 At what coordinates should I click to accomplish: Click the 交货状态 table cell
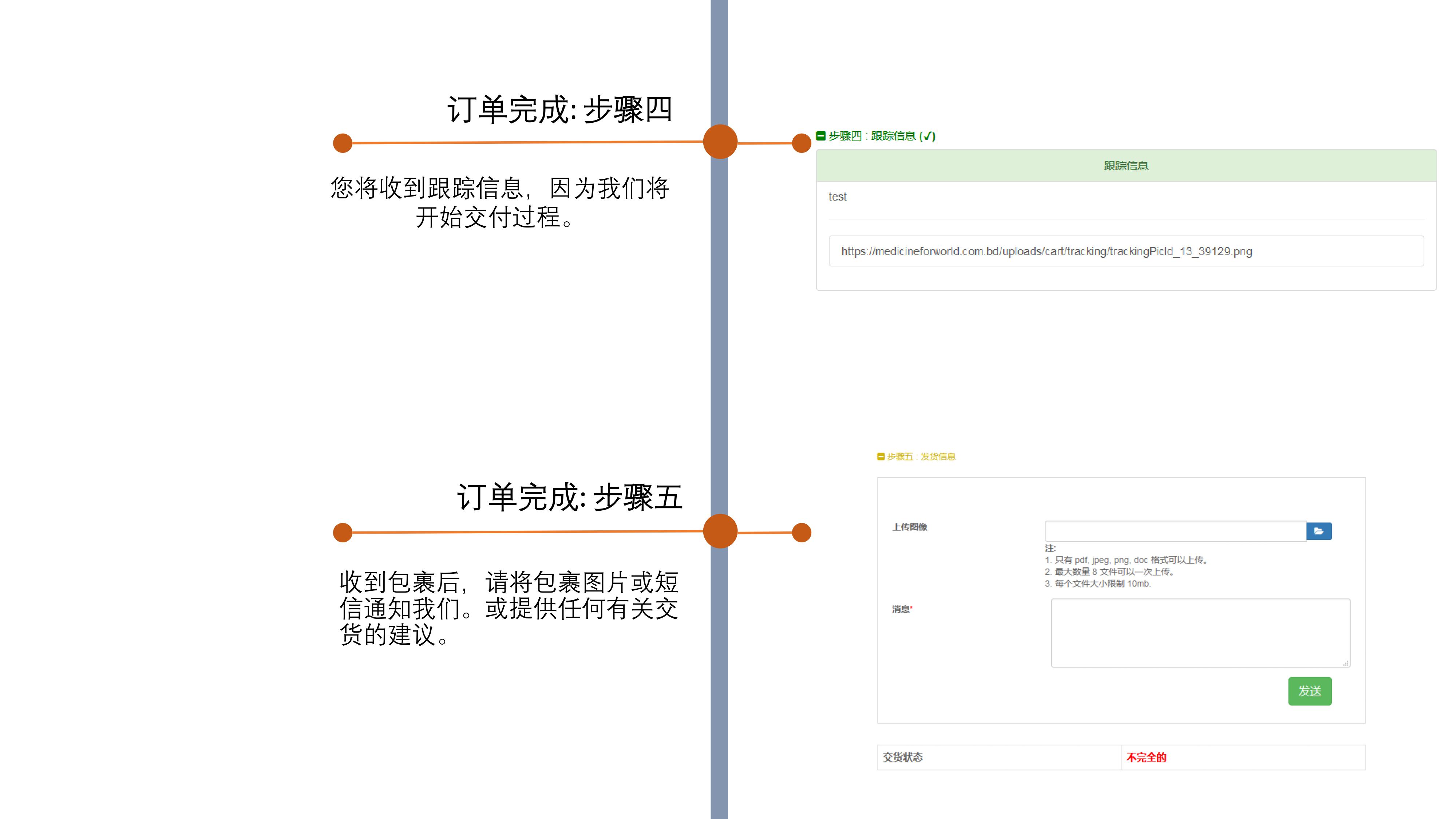coord(999,757)
